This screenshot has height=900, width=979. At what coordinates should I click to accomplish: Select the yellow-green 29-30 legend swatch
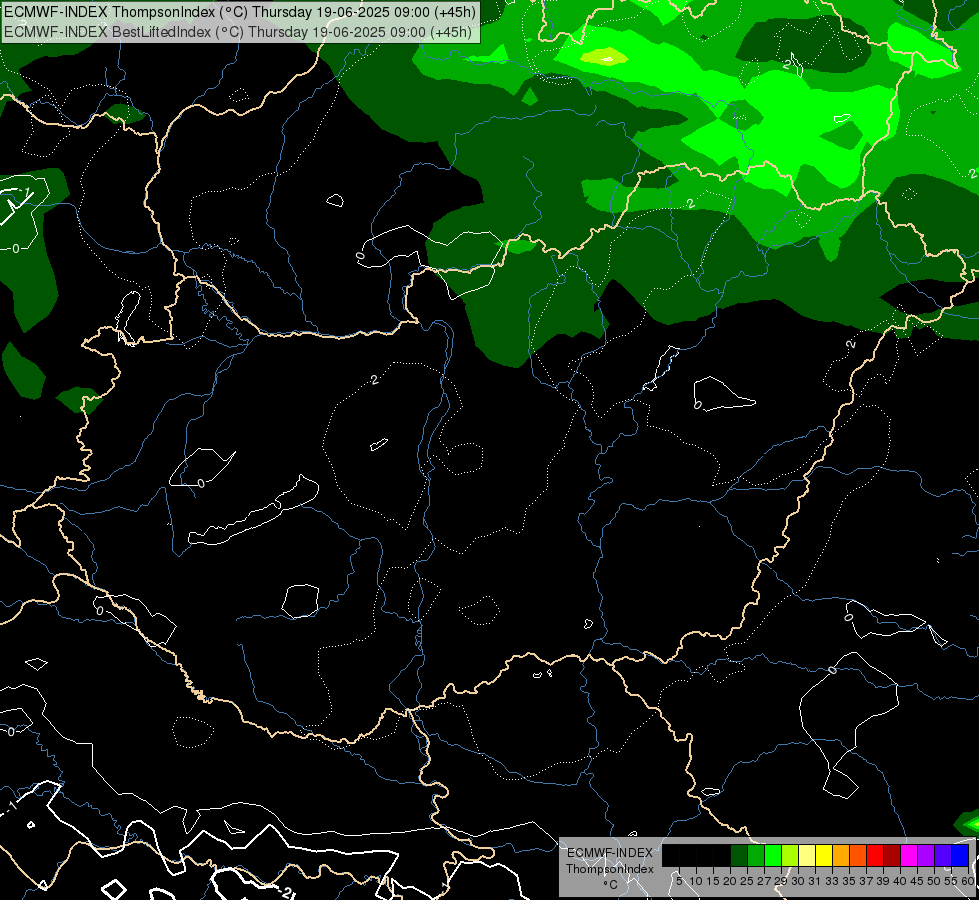pos(790,855)
